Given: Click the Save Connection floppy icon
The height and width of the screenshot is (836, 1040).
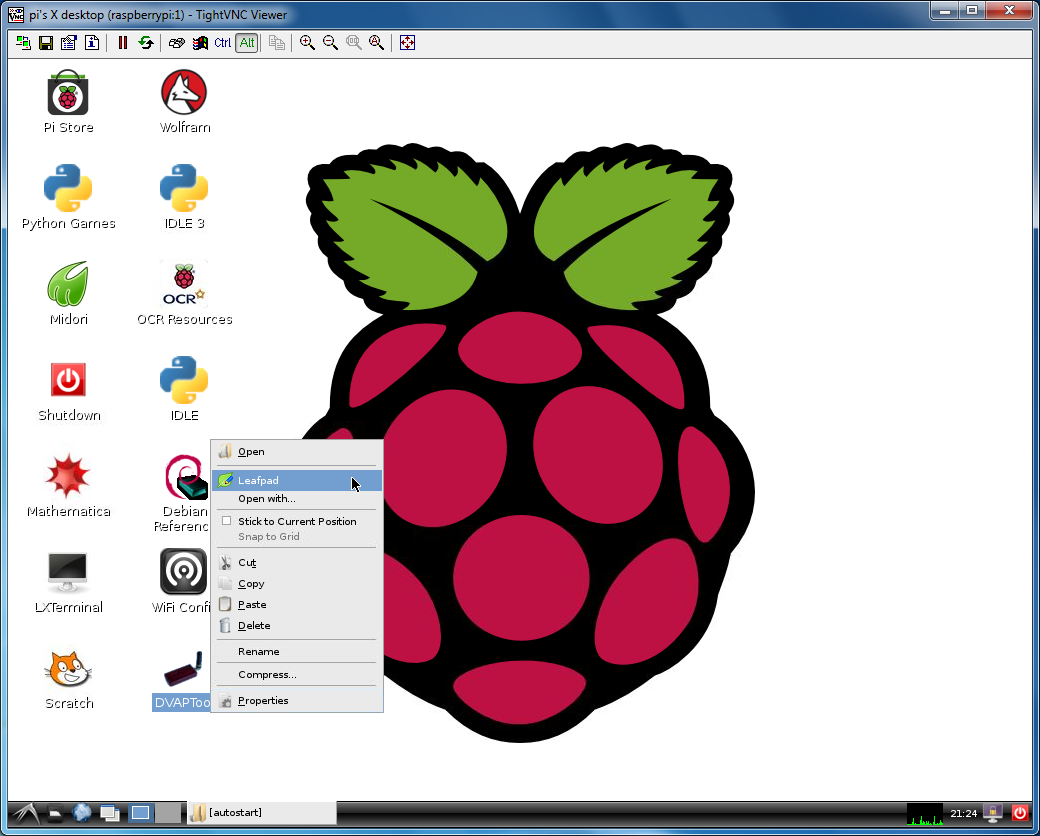Looking at the screenshot, I should [x=46, y=43].
